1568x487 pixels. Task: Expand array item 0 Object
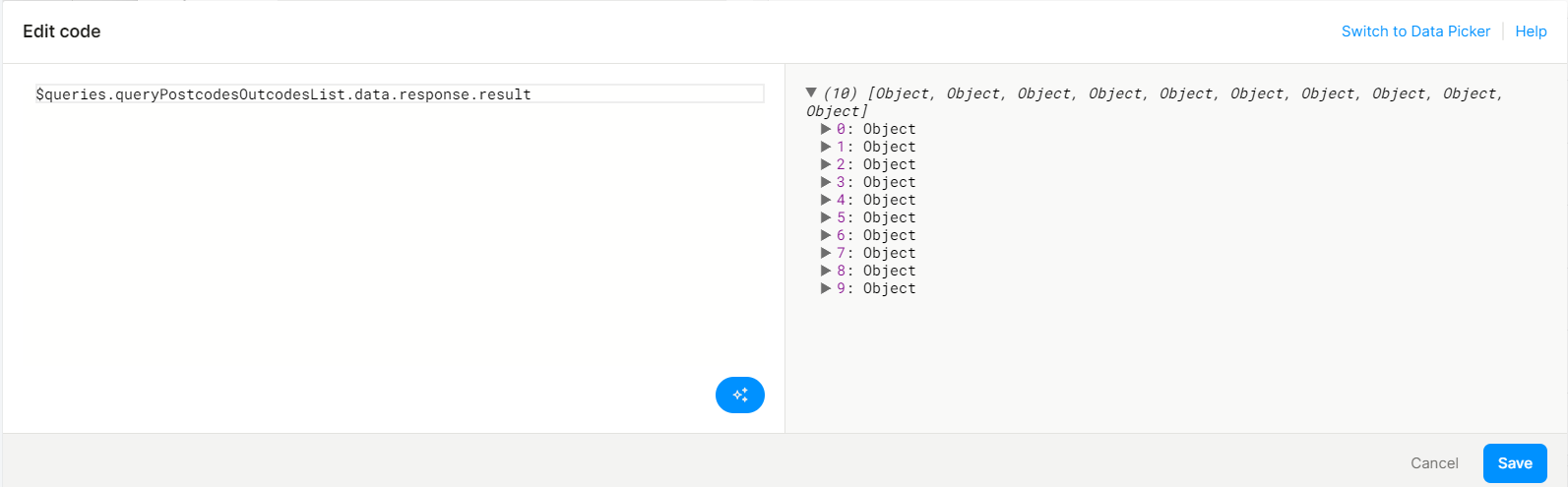point(826,129)
